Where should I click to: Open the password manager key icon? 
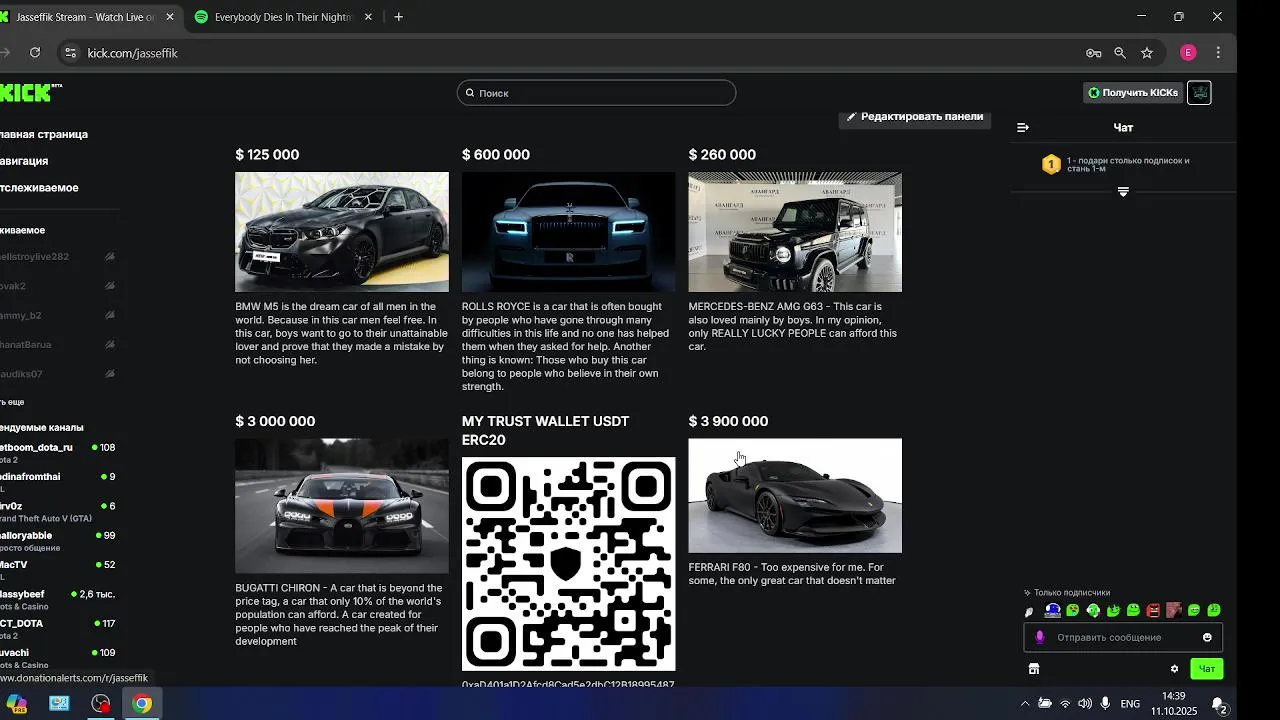(x=1093, y=53)
